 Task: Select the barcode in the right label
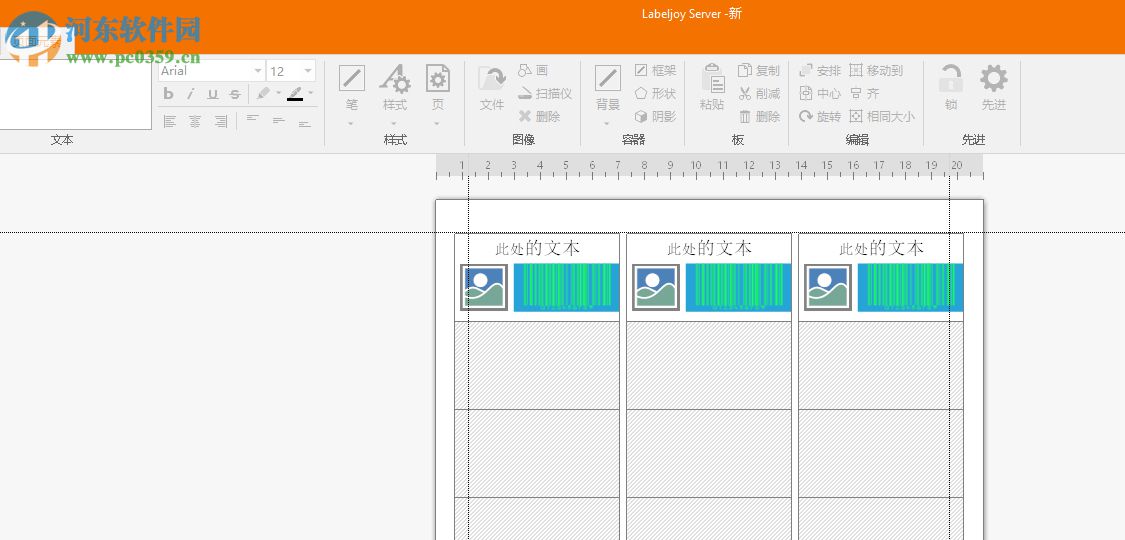point(910,288)
